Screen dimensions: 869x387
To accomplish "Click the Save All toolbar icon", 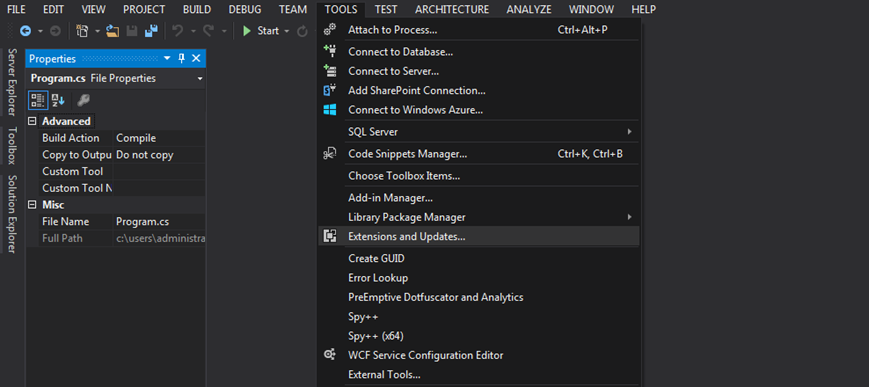I will (x=151, y=31).
